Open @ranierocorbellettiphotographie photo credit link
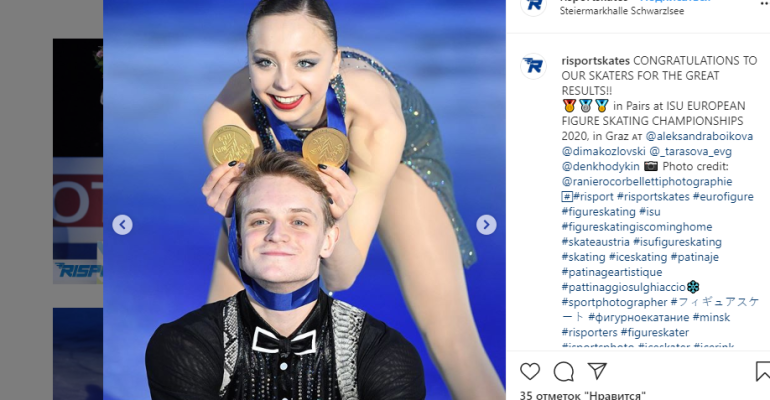The height and width of the screenshot is (400, 770). coord(647,182)
